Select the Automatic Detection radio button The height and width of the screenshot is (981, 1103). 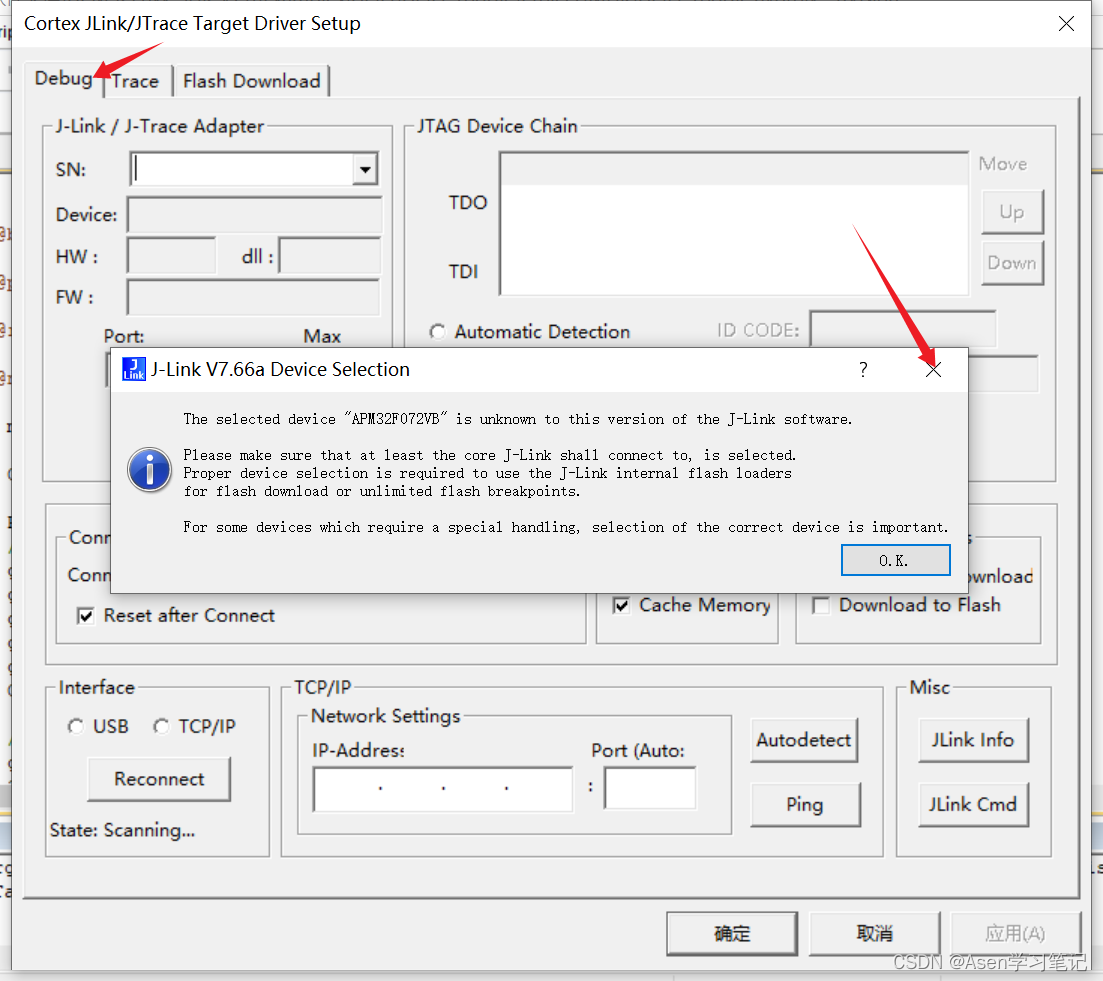pyautogui.click(x=438, y=331)
